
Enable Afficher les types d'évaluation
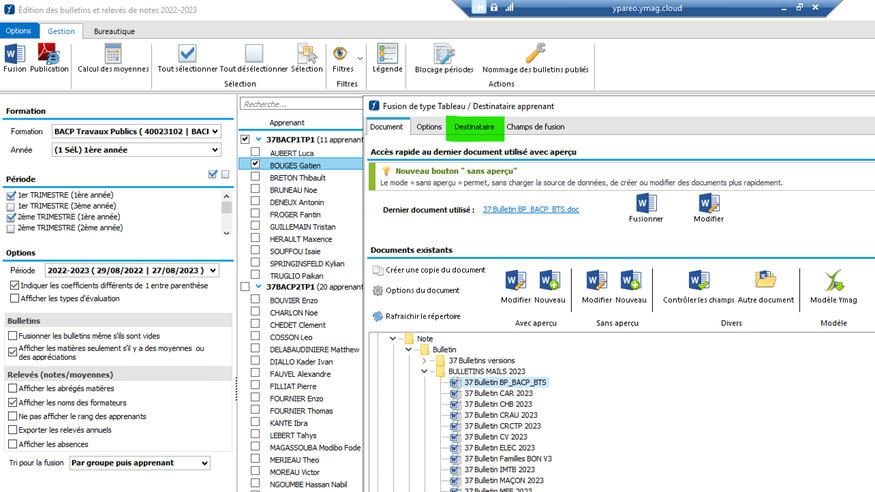[x=13, y=298]
